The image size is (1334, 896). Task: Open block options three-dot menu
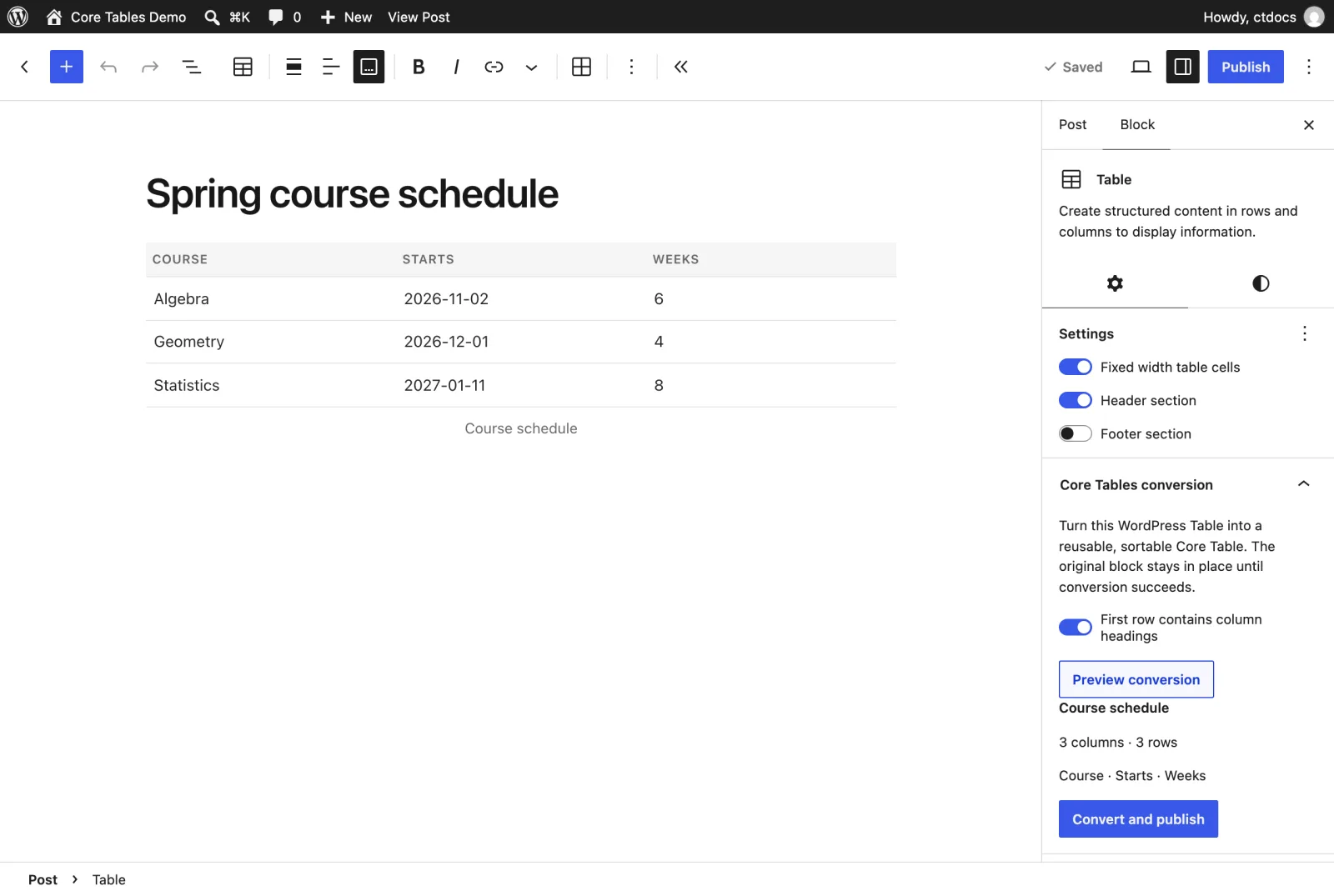tap(631, 67)
